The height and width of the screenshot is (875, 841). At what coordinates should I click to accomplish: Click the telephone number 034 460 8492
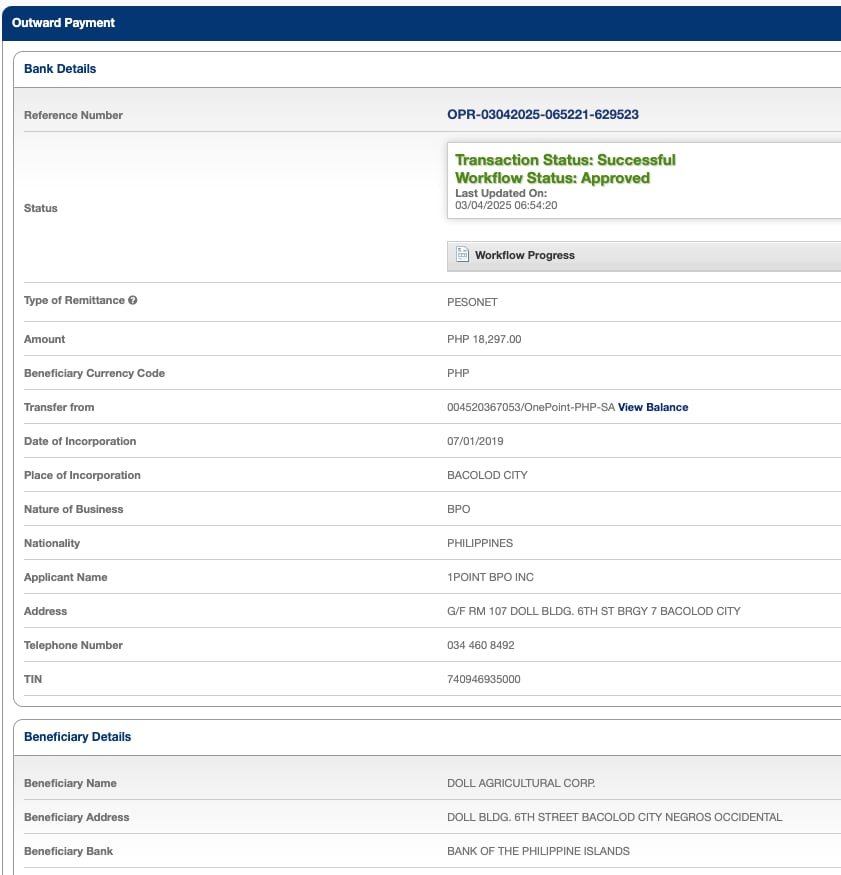[x=480, y=645]
